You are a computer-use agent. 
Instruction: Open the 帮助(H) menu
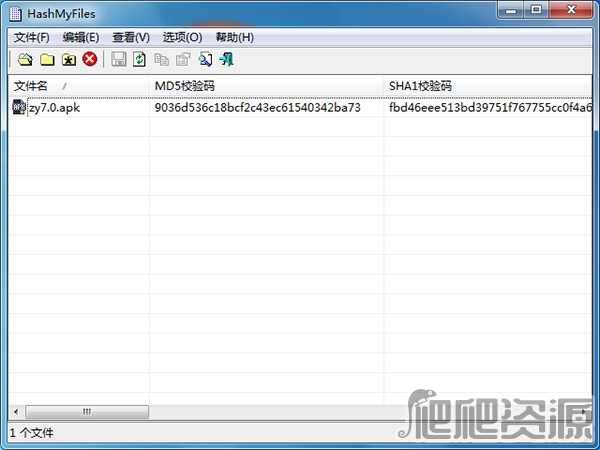(235, 38)
